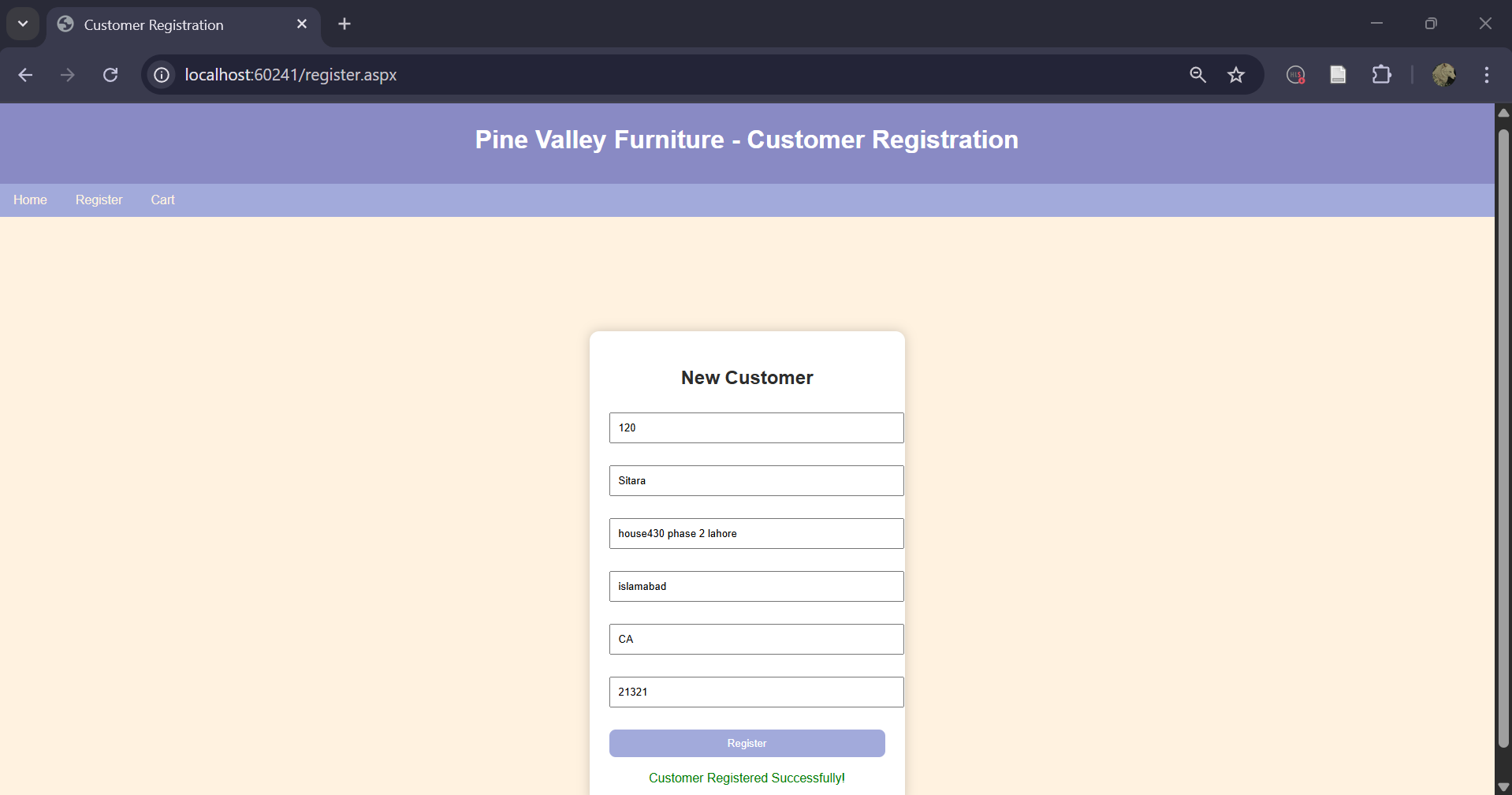This screenshot has width=1512, height=795.
Task: View site information icon in address bar
Action: (162, 75)
